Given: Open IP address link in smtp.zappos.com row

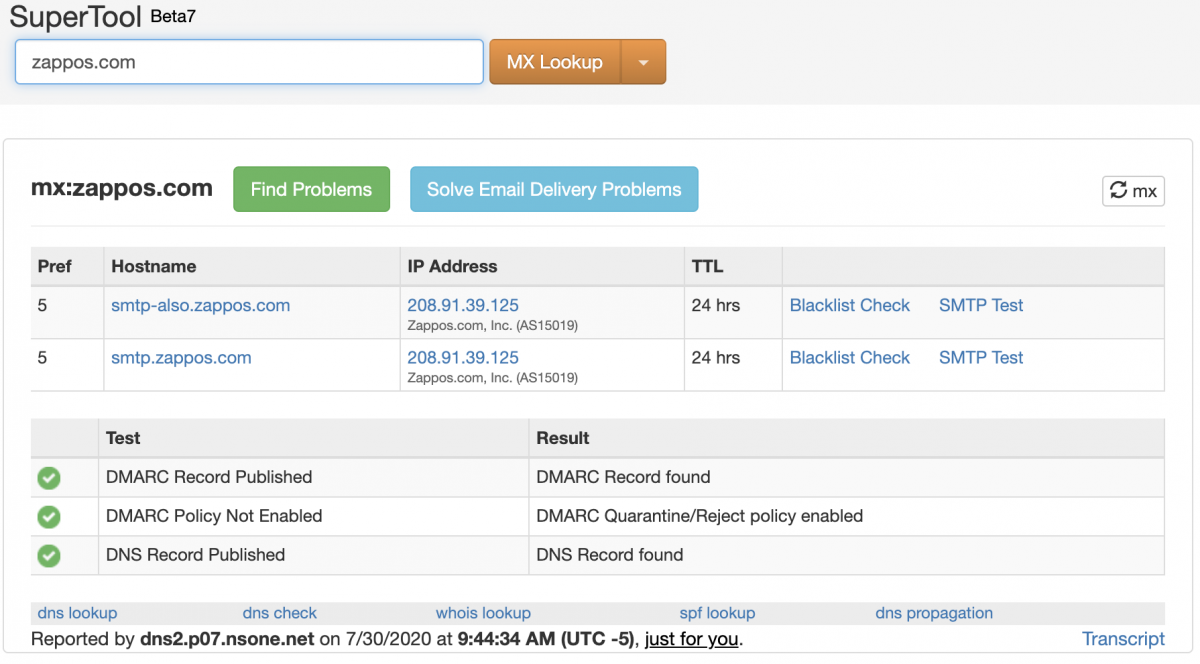Looking at the screenshot, I should 463,357.
